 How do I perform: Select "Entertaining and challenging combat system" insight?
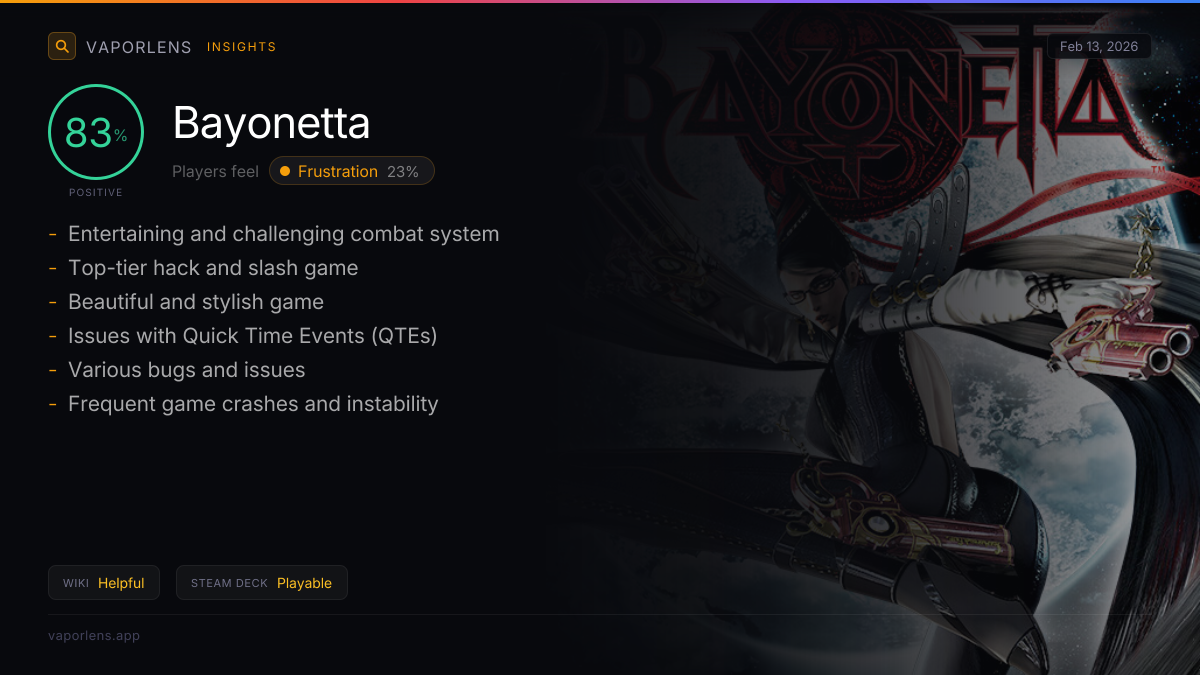tap(283, 234)
